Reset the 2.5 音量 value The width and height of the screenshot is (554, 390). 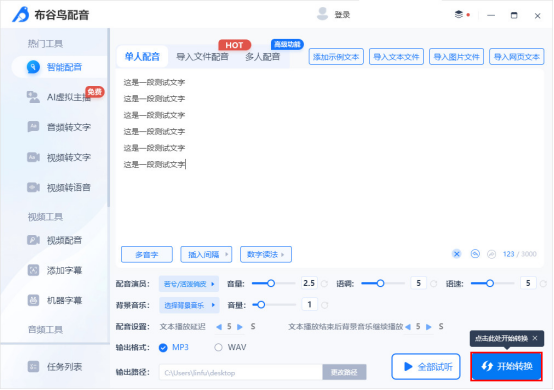point(324,284)
